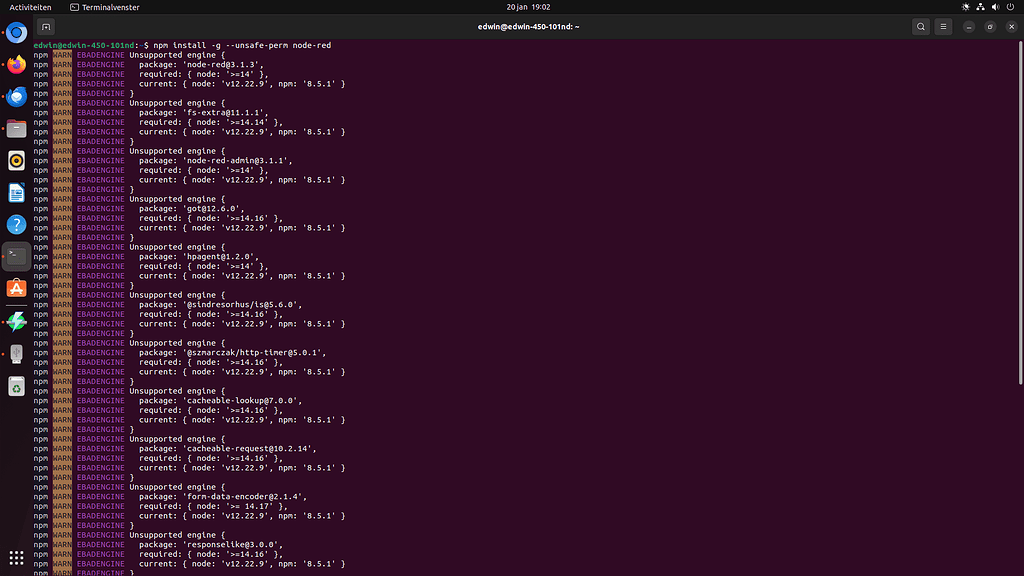
Task: Open the Terminalvenster app menu
Action: tap(104, 7)
